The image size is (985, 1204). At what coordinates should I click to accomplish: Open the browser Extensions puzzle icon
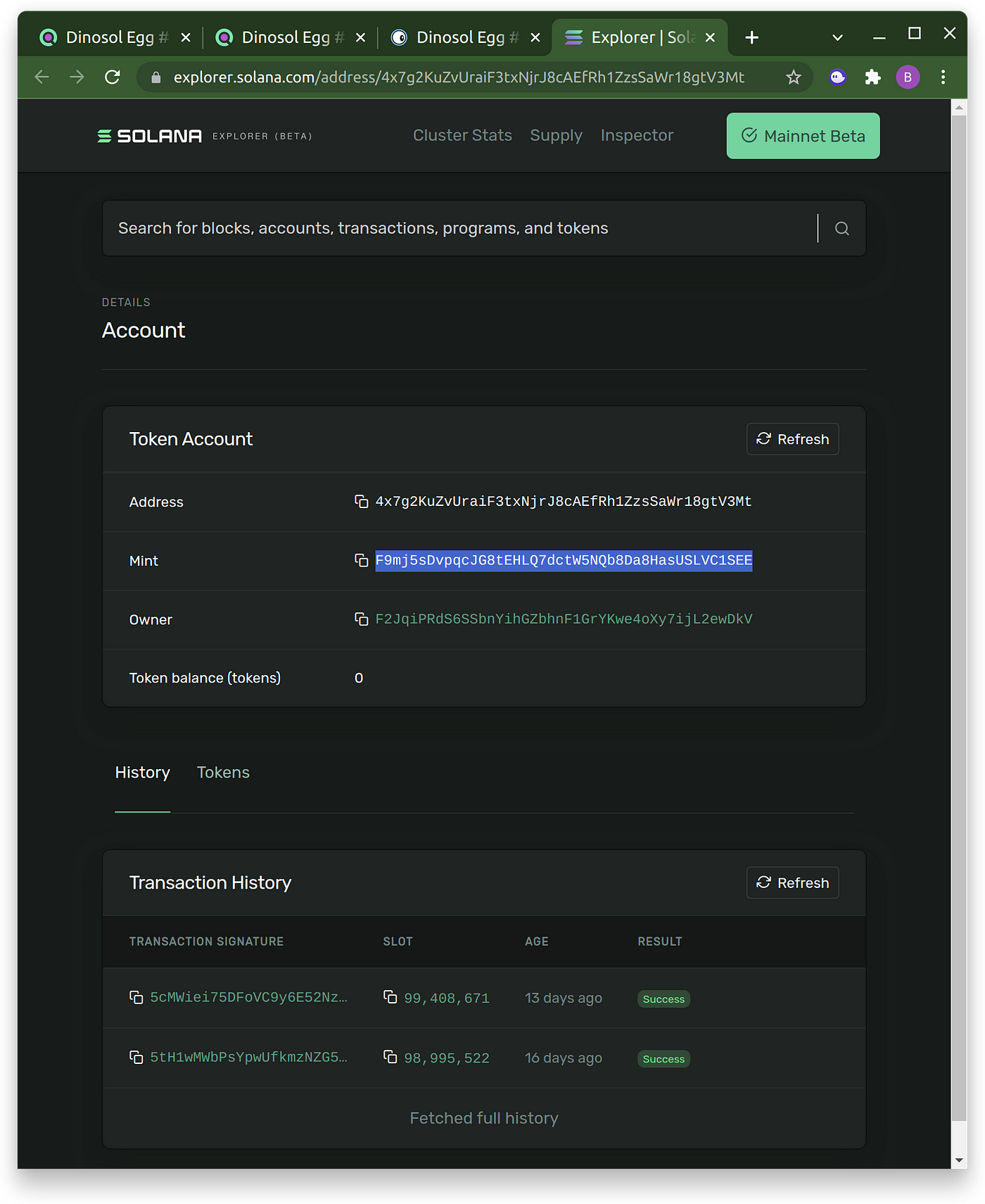[873, 77]
